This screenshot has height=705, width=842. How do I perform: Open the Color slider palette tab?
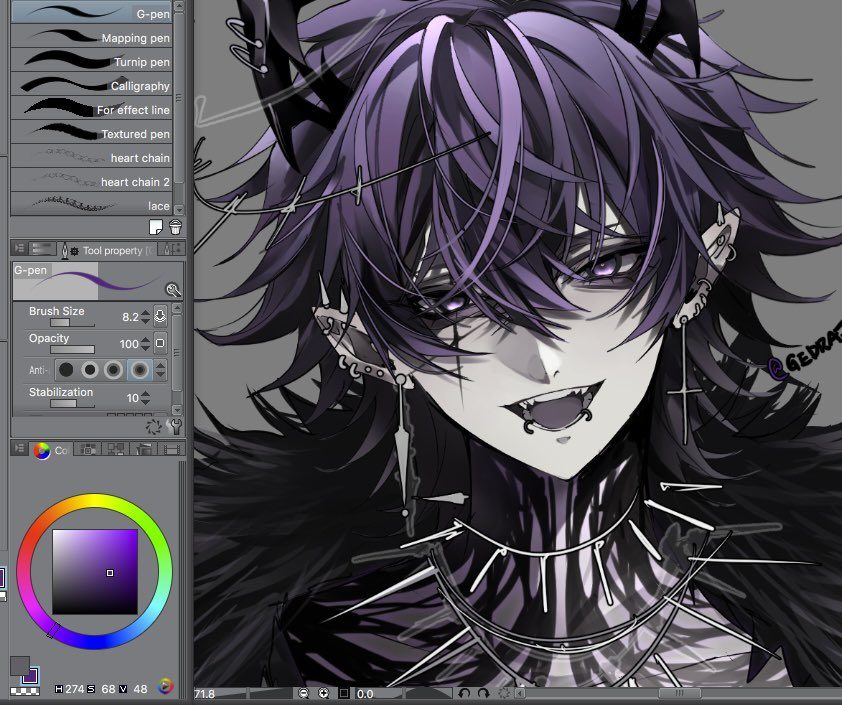point(88,449)
